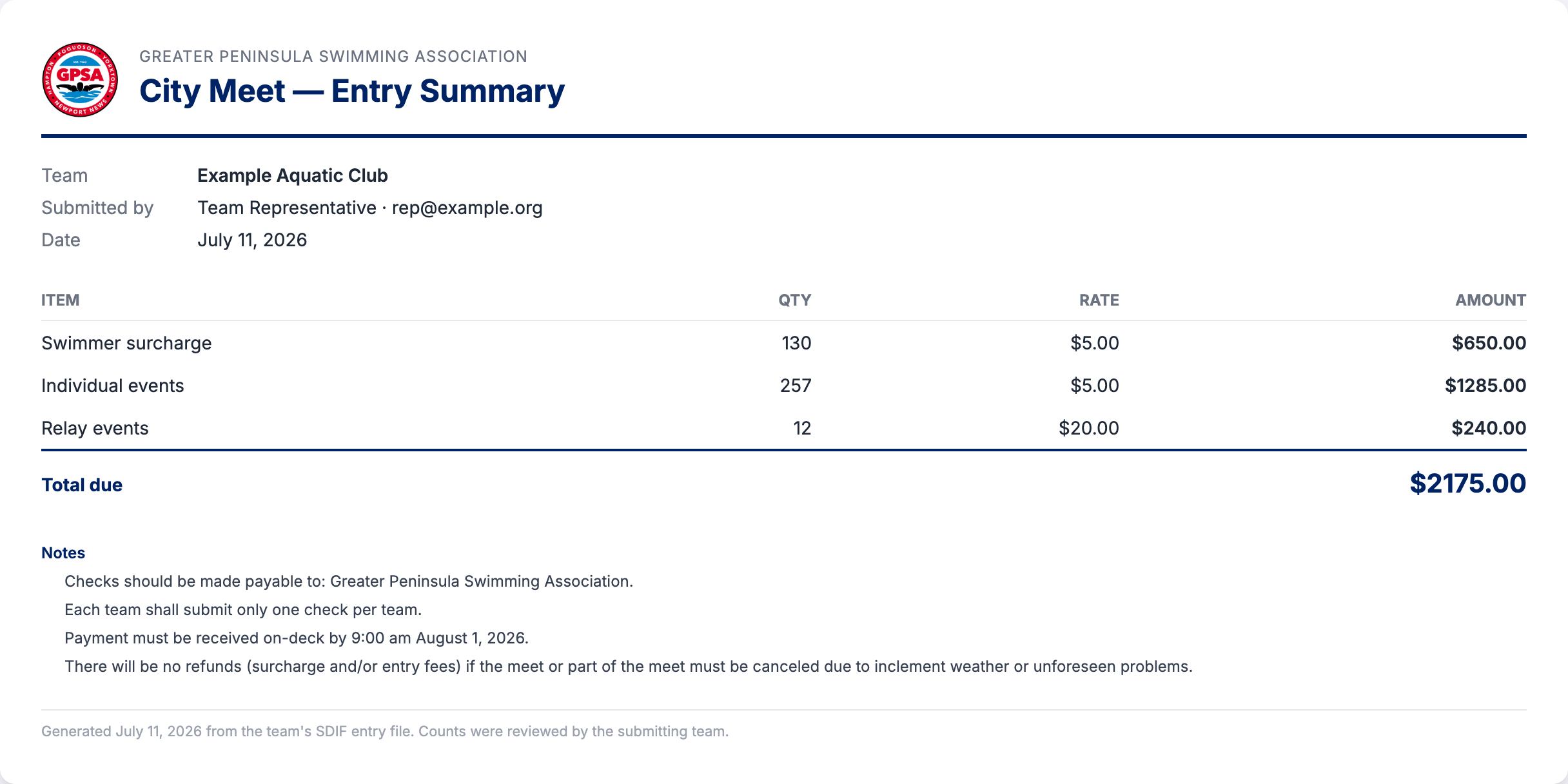Click the $2175.00 total due amount
The height and width of the screenshot is (784, 1568).
(1468, 484)
